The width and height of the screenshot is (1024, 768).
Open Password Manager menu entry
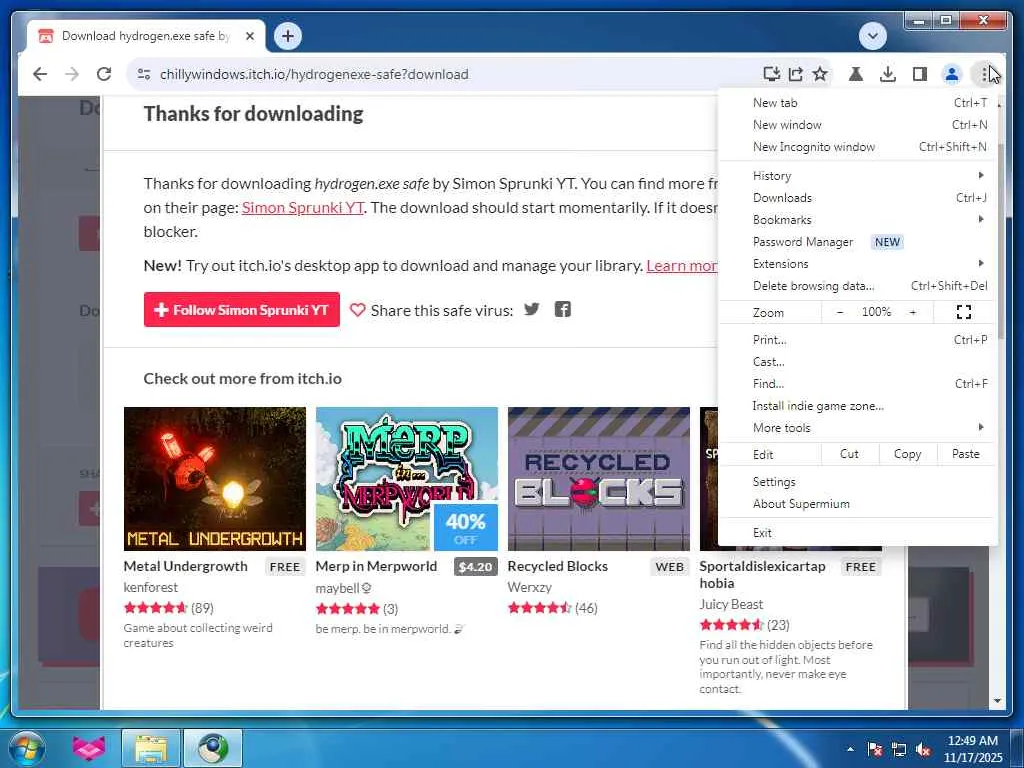857,242
